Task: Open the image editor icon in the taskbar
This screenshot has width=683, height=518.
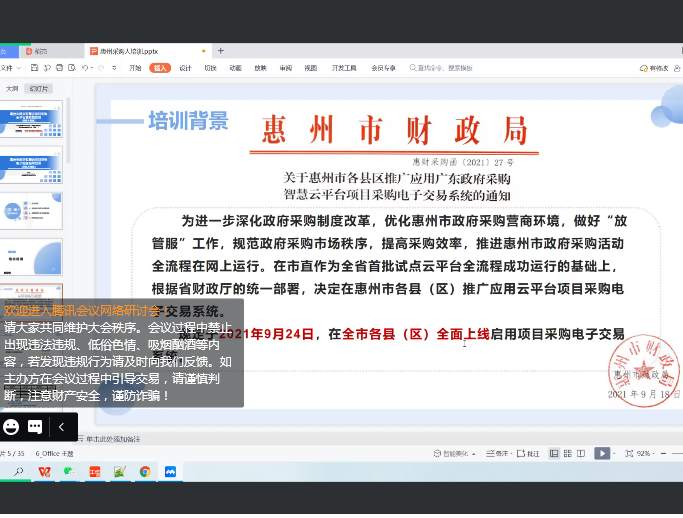Action: point(120,472)
